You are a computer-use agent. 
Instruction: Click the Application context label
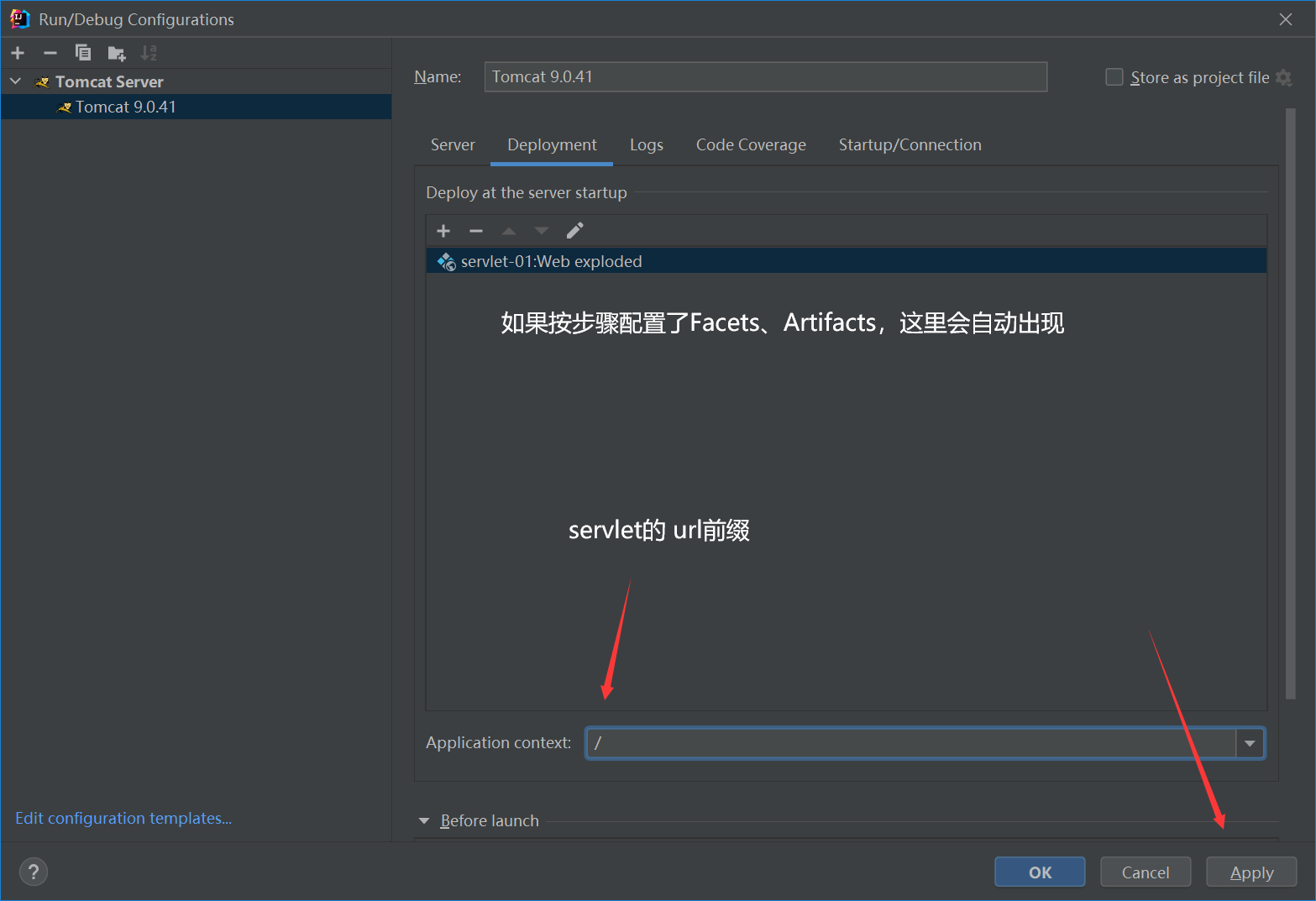pyautogui.click(x=498, y=742)
